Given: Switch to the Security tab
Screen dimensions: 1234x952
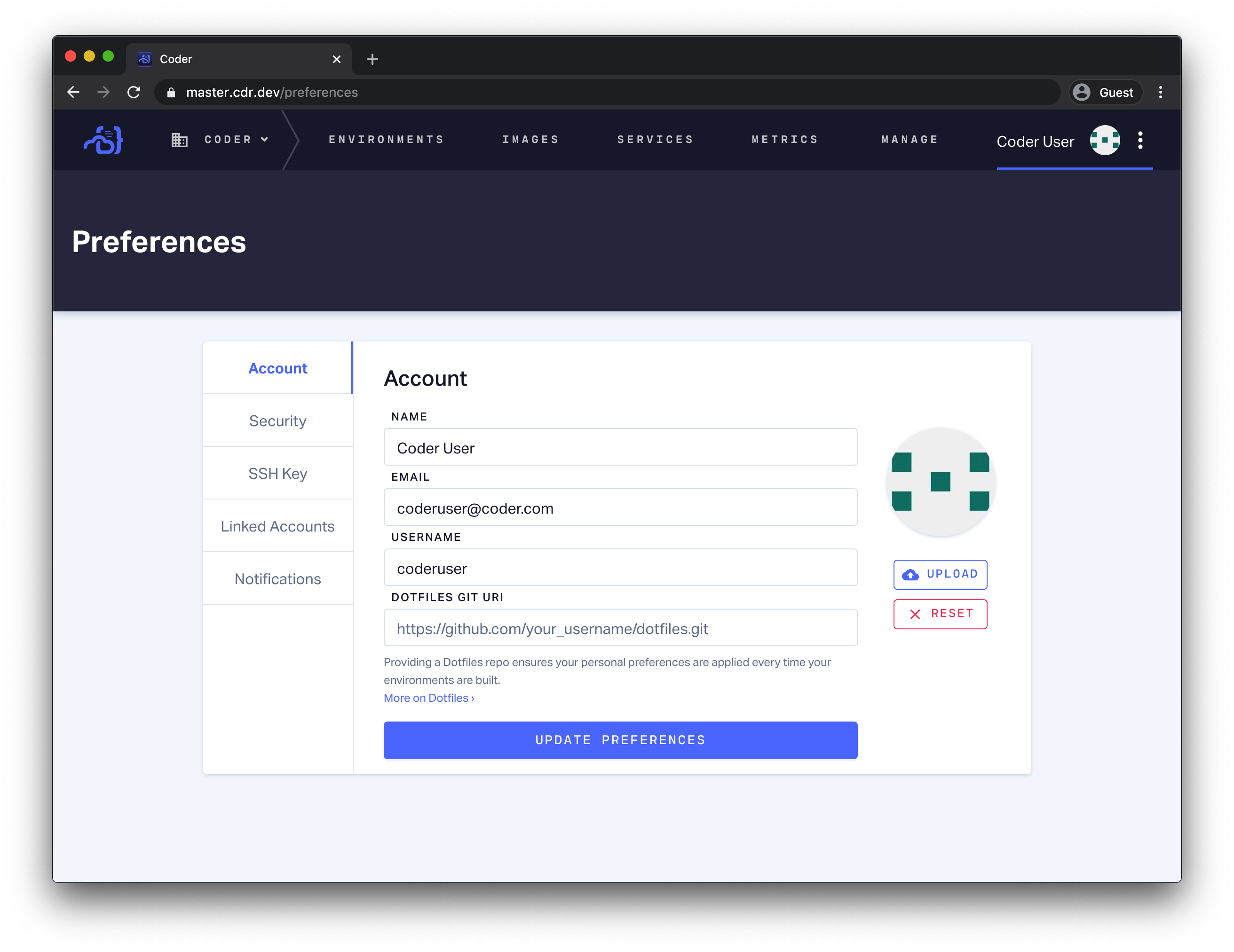Looking at the screenshot, I should [x=277, y=421].
